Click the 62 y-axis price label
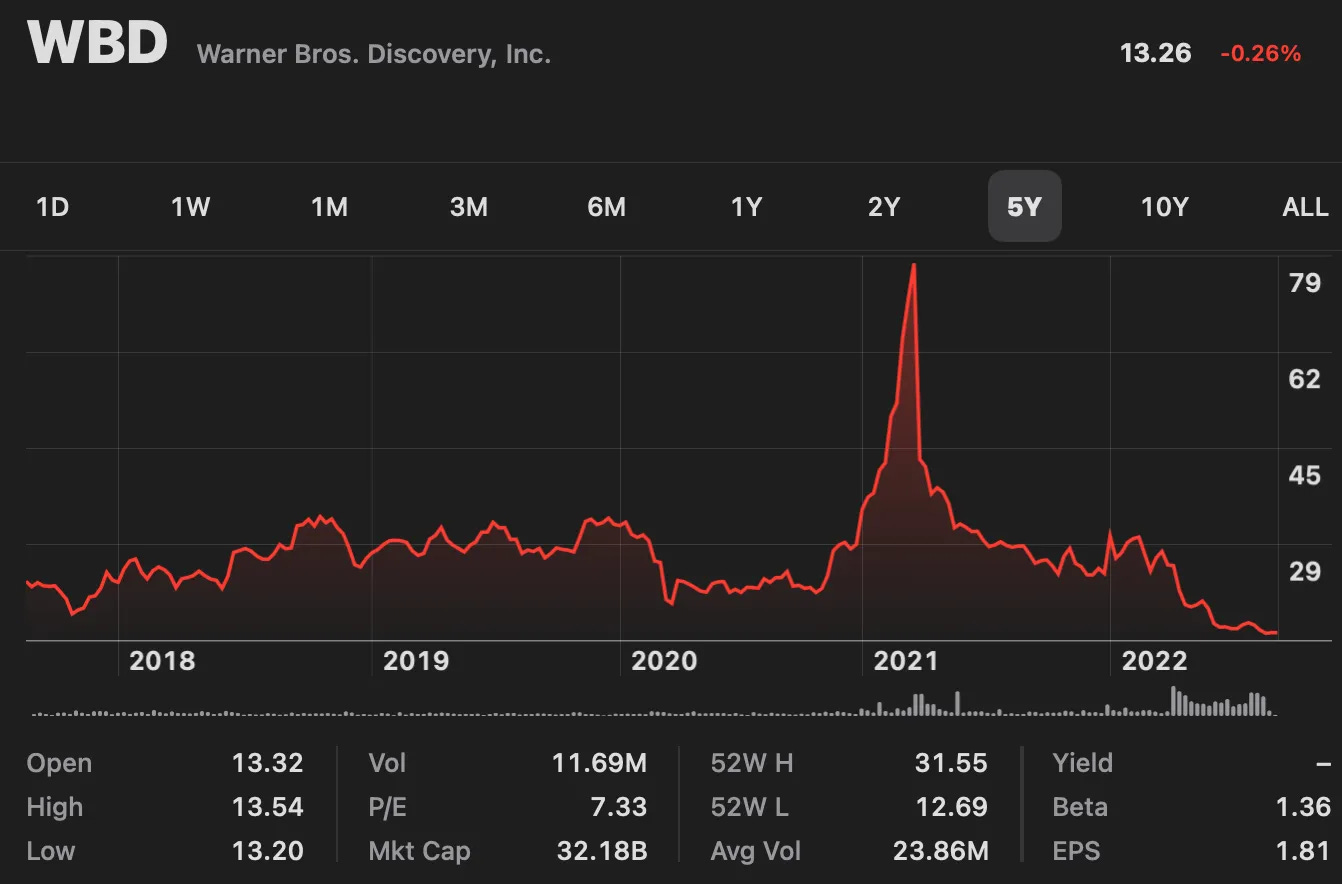The width and height of the screenshot is (1342, 884). (x=1305, y=378)
